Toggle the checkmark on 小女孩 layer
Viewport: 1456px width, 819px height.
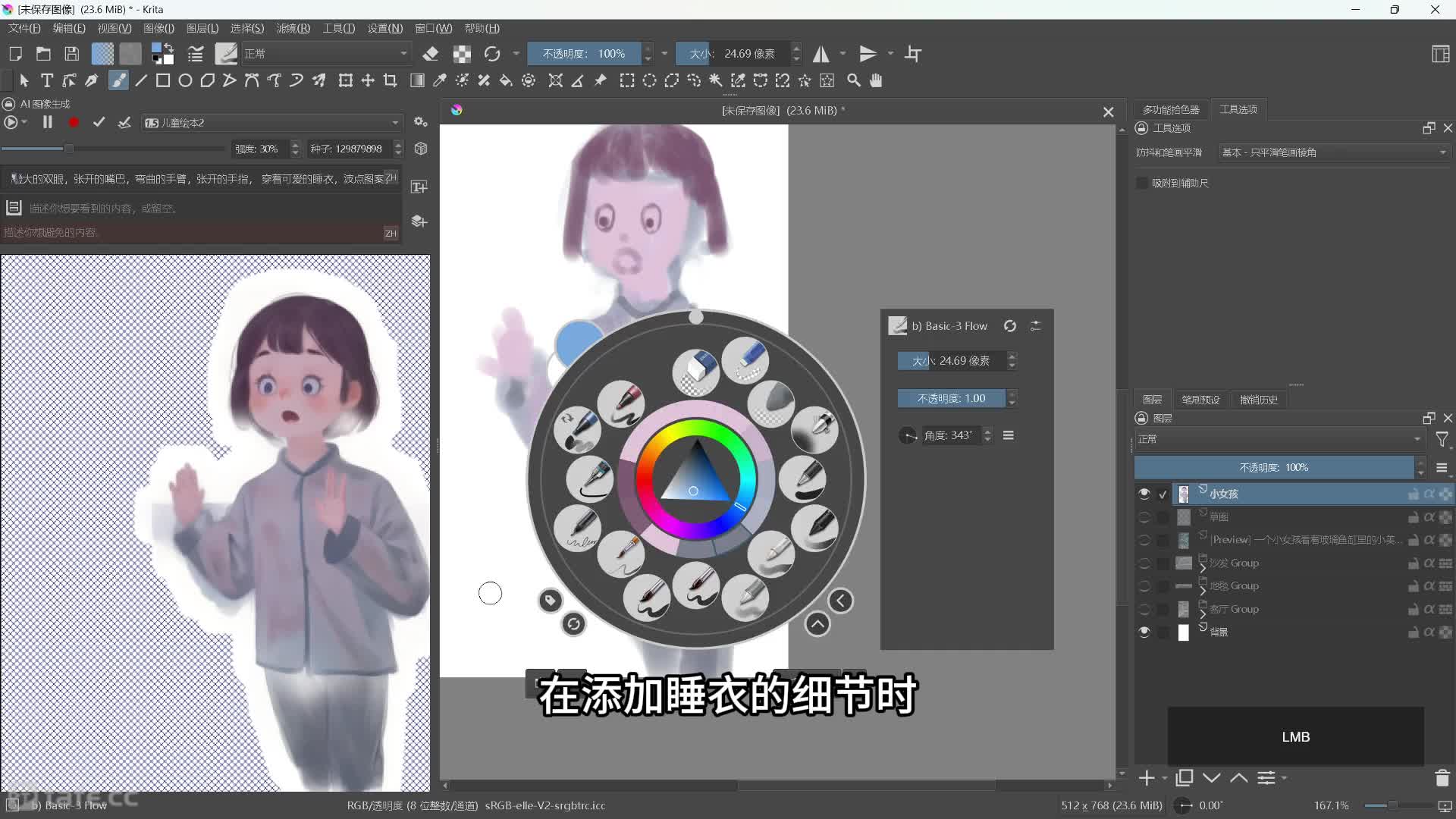[x=1163, y=494]
